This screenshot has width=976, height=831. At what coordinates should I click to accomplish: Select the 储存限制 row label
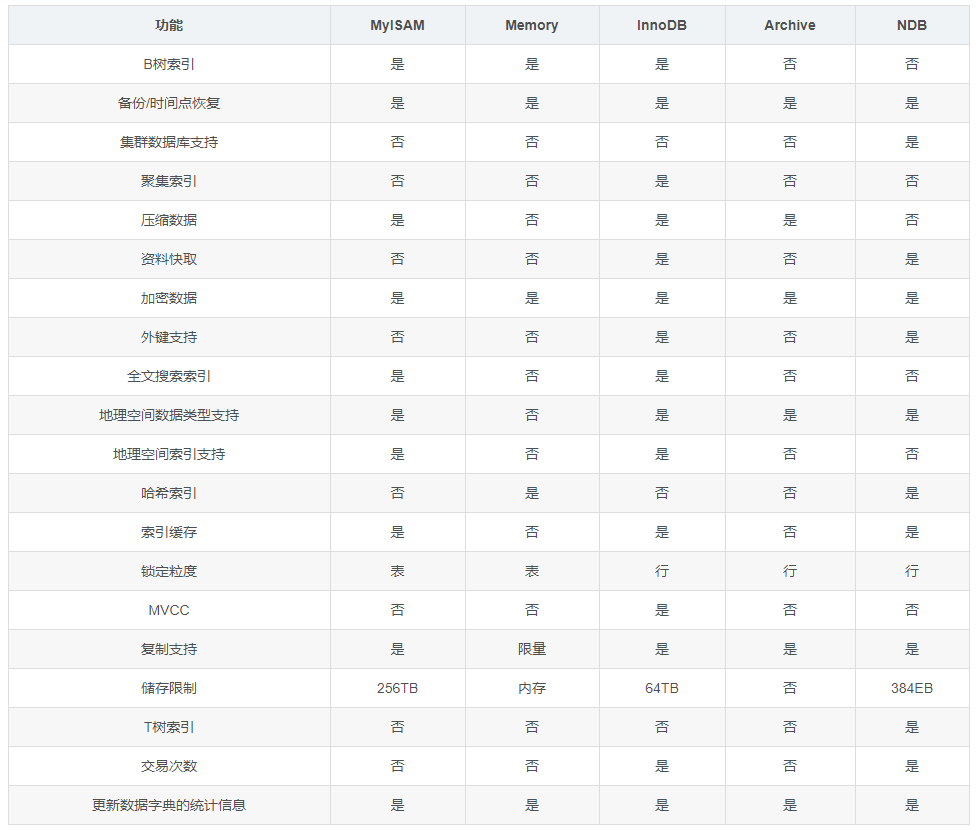[169, 688]
